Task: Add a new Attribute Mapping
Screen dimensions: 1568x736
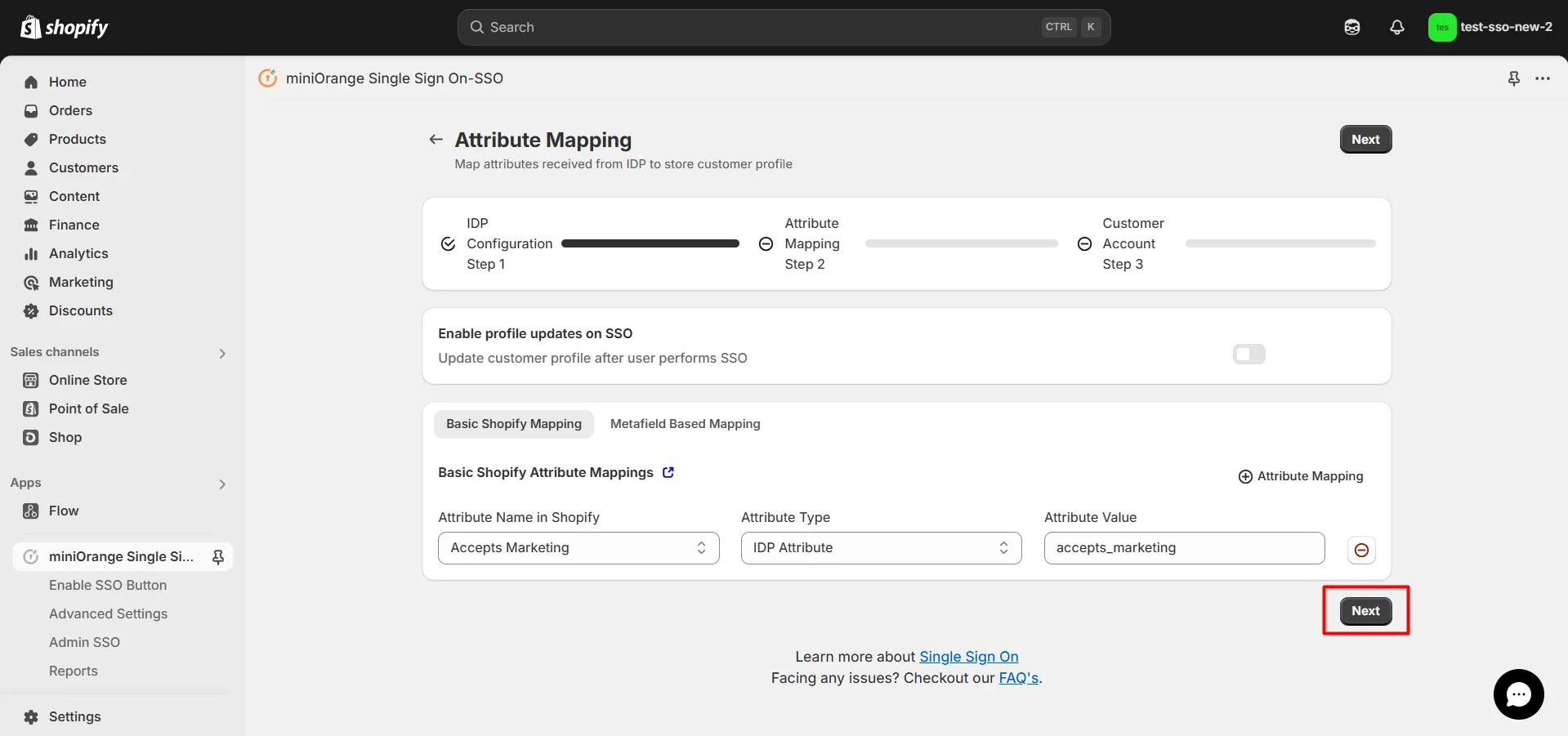Action: 1301,476
